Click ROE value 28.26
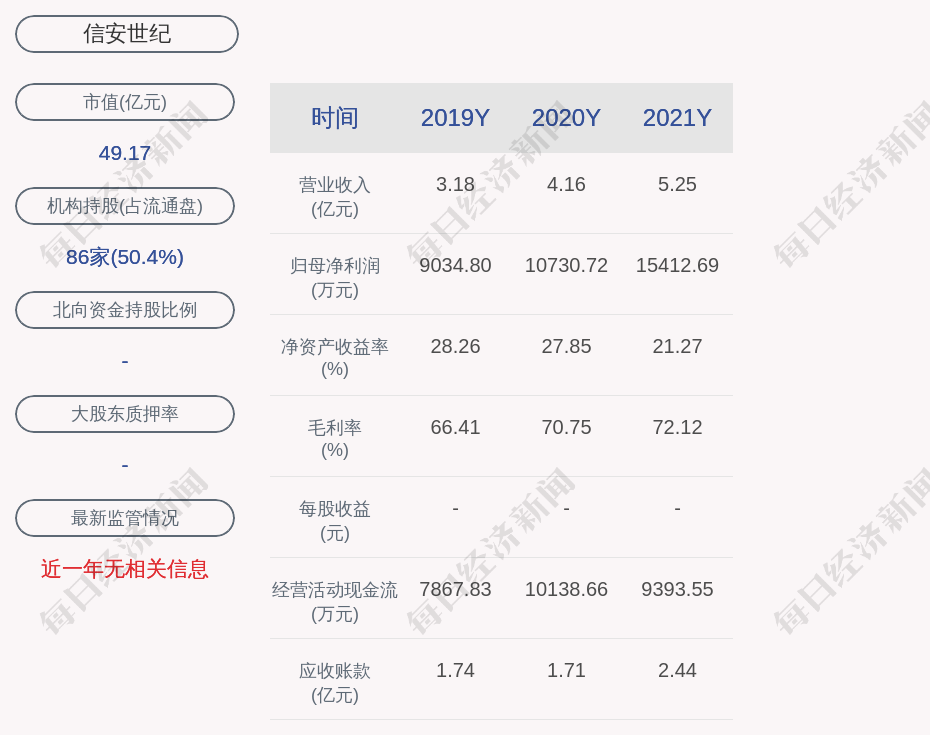The width and height of the screenshot is (930, 735). pos(455,346)
